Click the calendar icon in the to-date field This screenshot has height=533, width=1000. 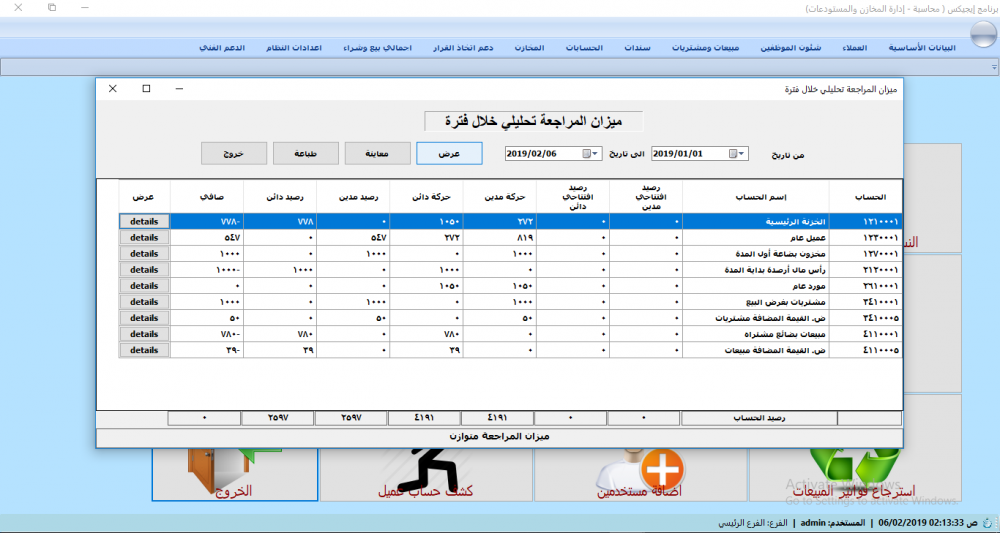(586, 154)
